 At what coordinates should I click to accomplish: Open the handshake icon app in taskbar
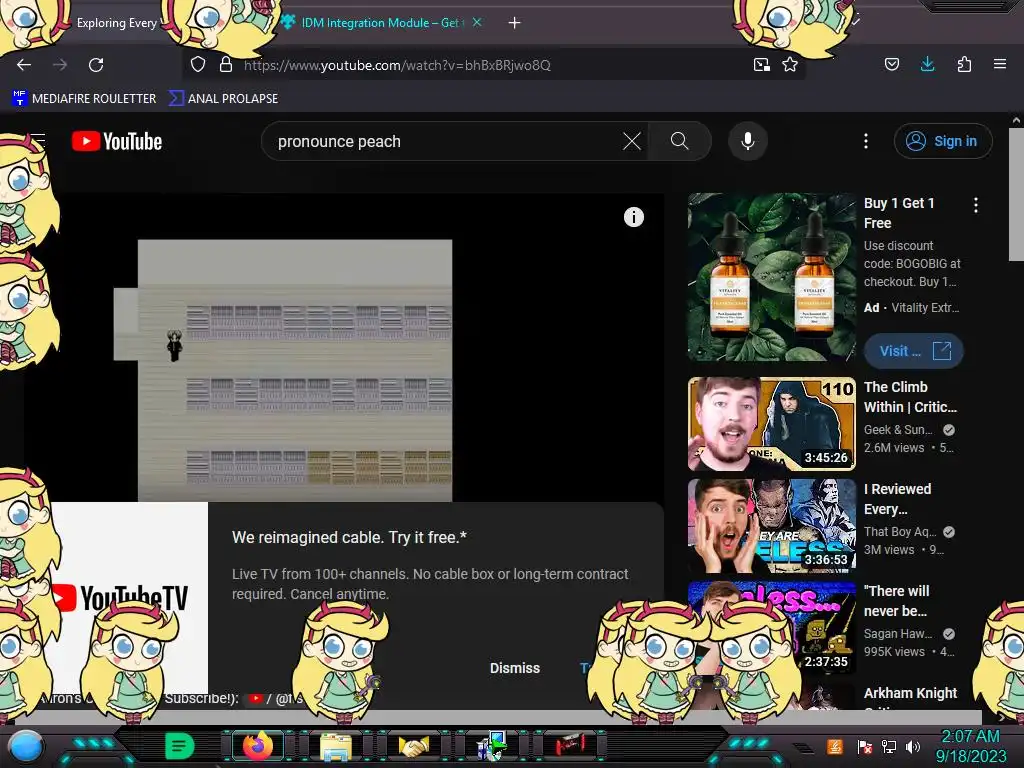pyautogui.click(x=414, y=746)
